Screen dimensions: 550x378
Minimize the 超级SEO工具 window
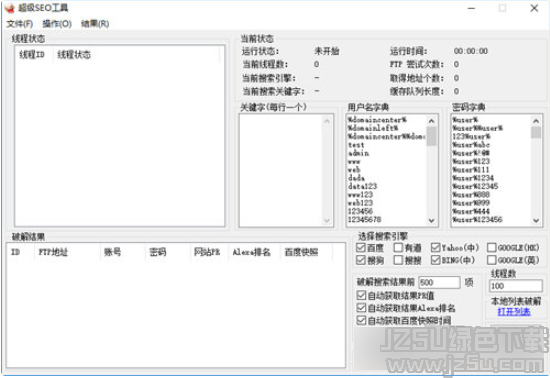click(471, 8)
